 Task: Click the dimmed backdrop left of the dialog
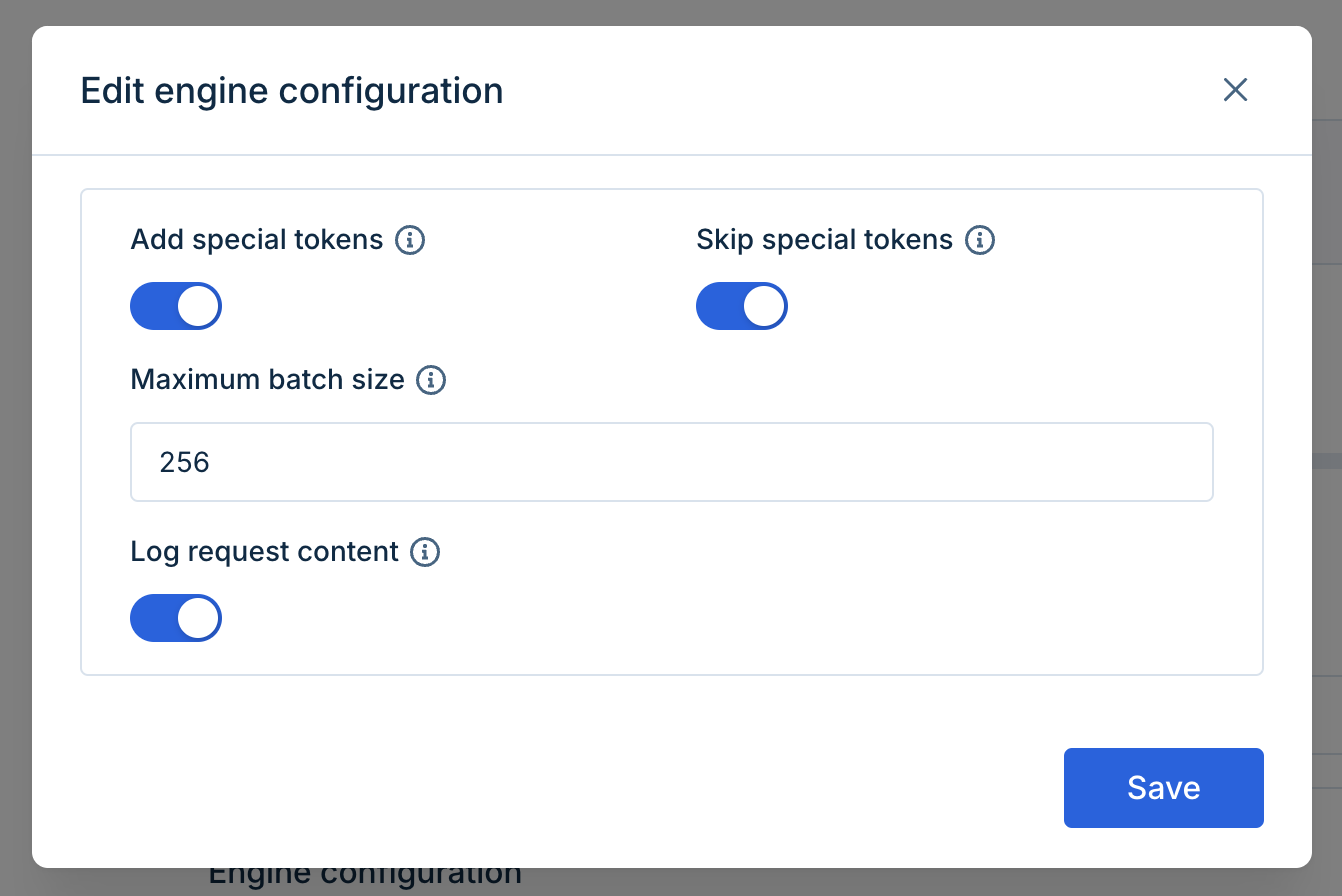click(15, 450)
